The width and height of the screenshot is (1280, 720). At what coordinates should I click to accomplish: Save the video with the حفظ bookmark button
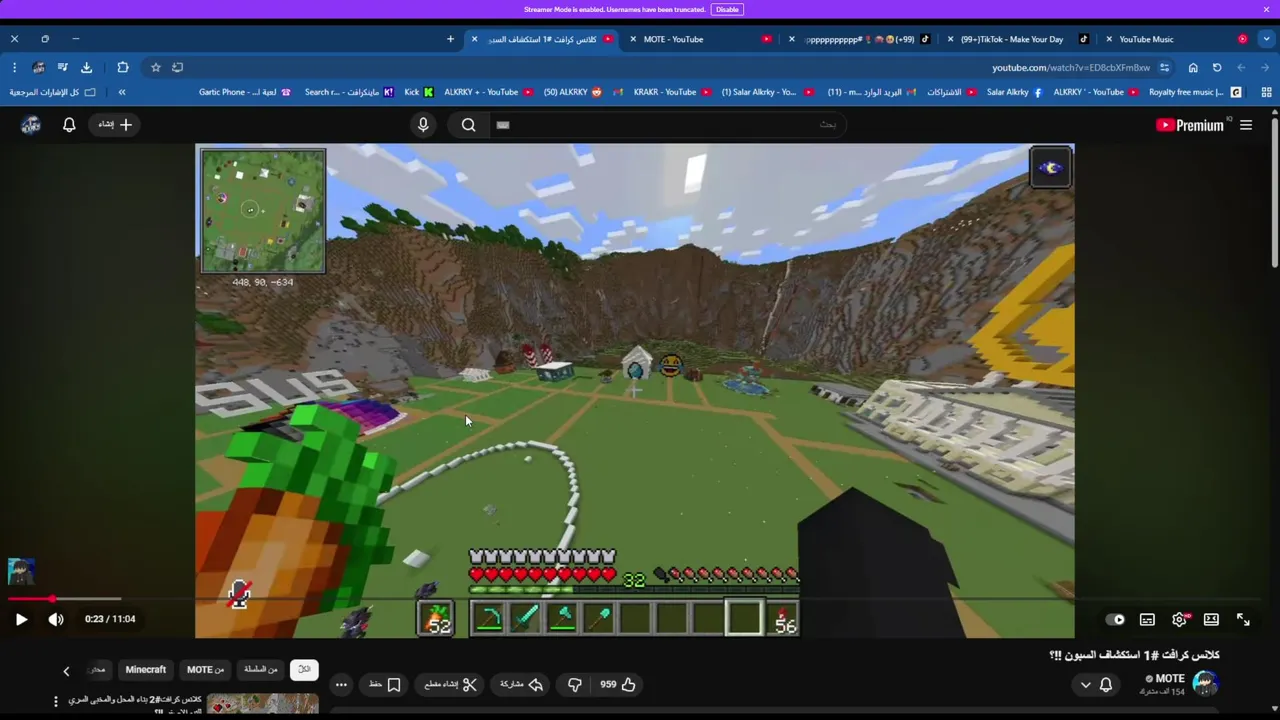tap(385, 684)
